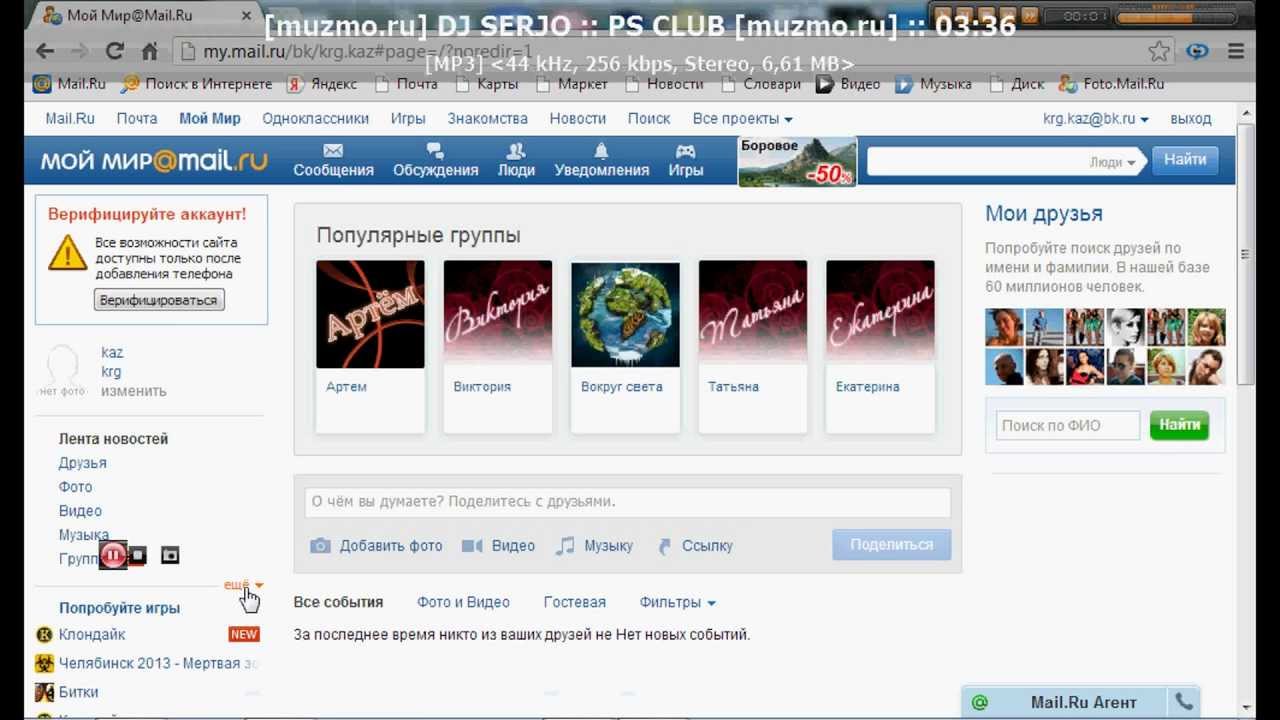Open the Обсуждения chat icon
1280x720 pixels.
coord(435,151)
